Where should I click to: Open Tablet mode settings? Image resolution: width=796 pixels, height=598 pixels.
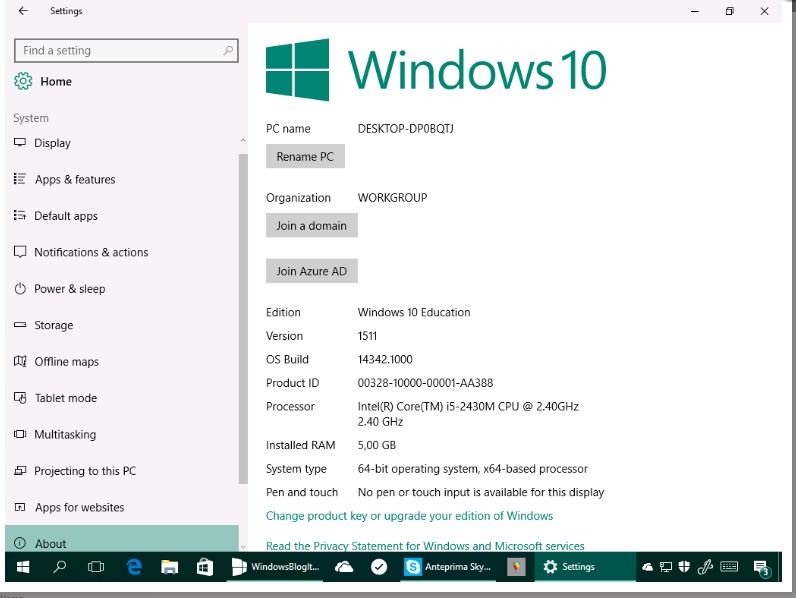point(65,398)
